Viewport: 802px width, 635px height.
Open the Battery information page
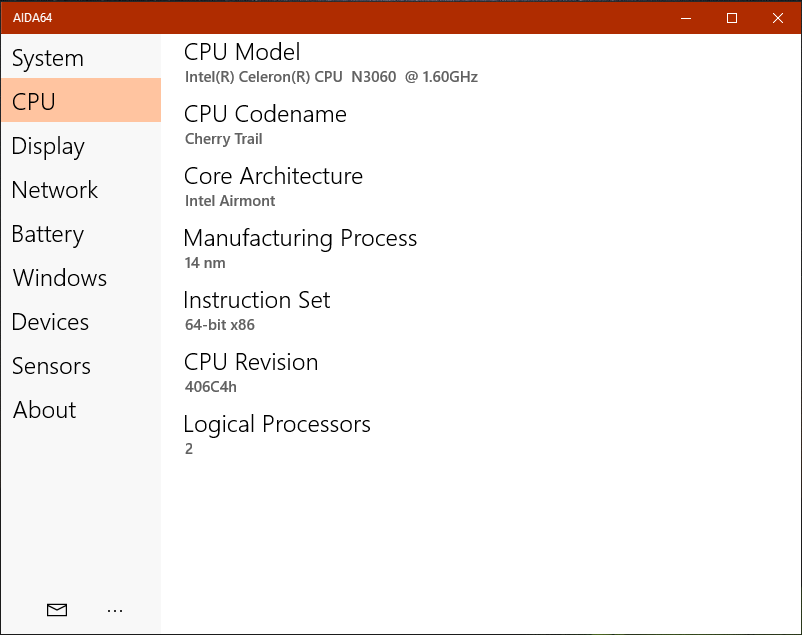click(81, 234)
